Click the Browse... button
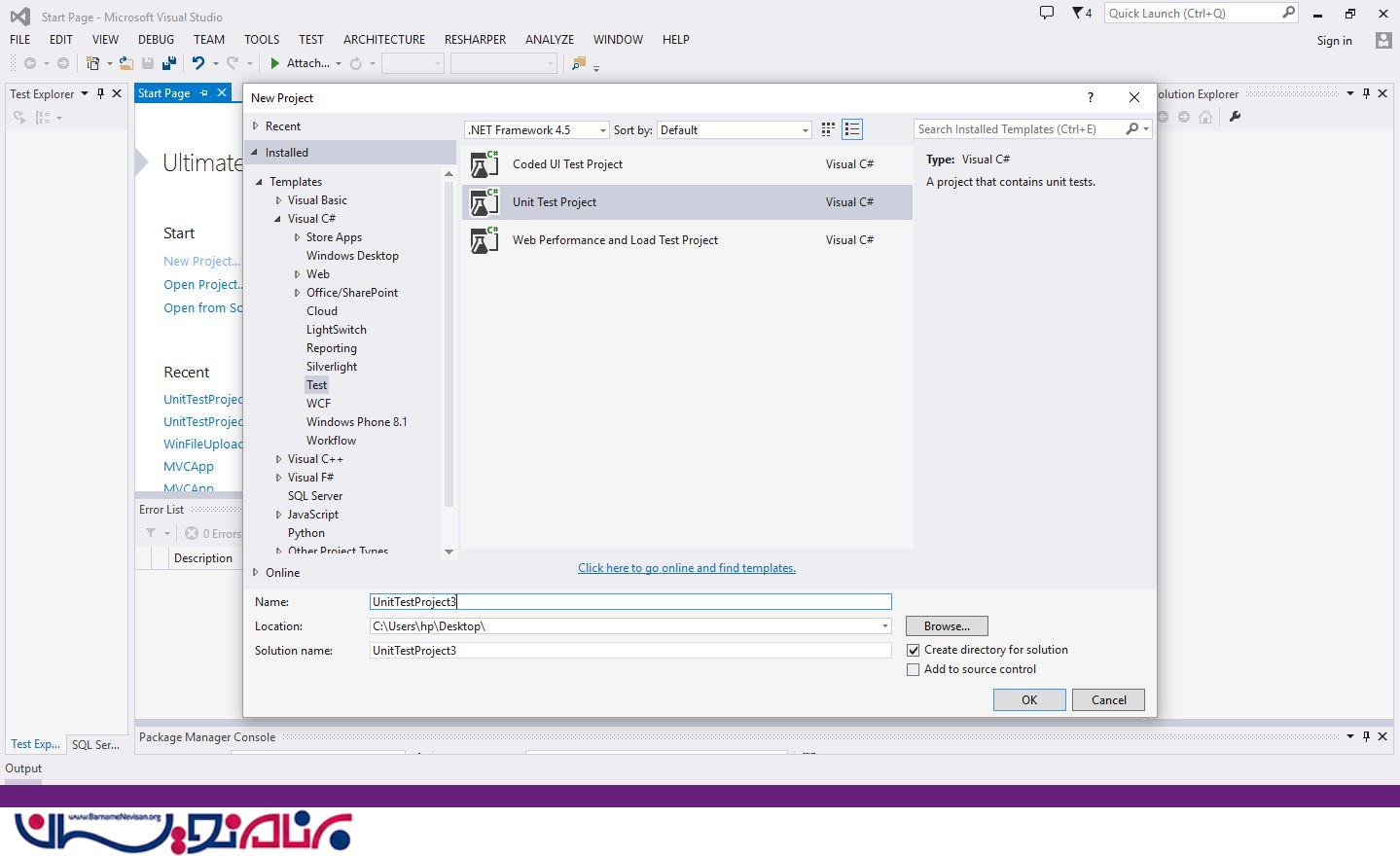 946,626
